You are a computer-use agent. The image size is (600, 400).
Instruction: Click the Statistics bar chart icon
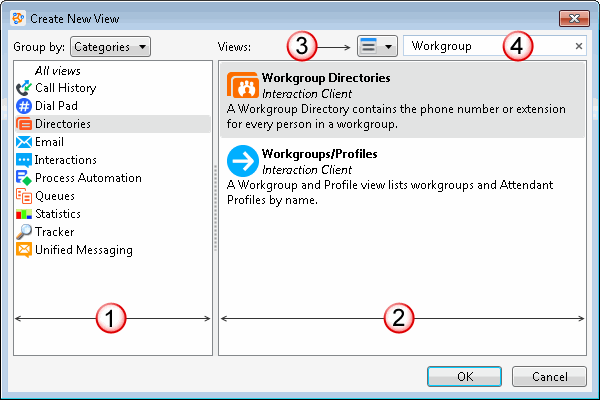point(24,214)
